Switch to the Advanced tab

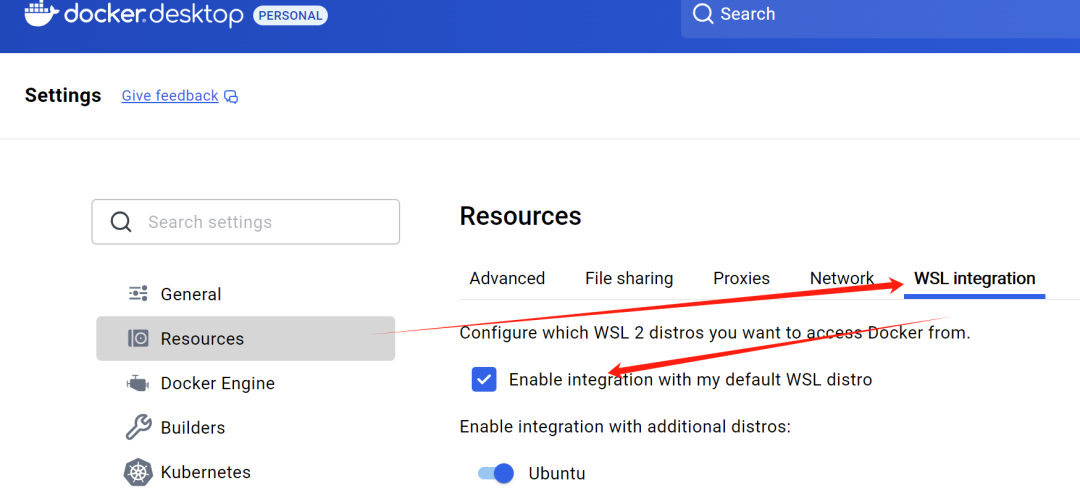tap(507, 278)
